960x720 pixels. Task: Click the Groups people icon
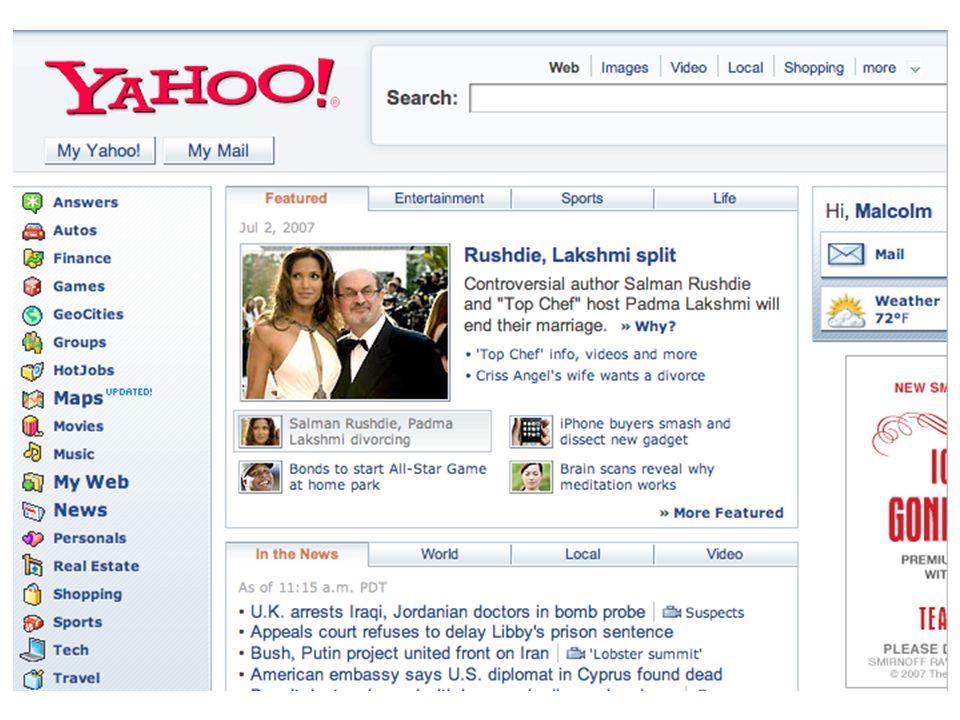pos(32,342)
